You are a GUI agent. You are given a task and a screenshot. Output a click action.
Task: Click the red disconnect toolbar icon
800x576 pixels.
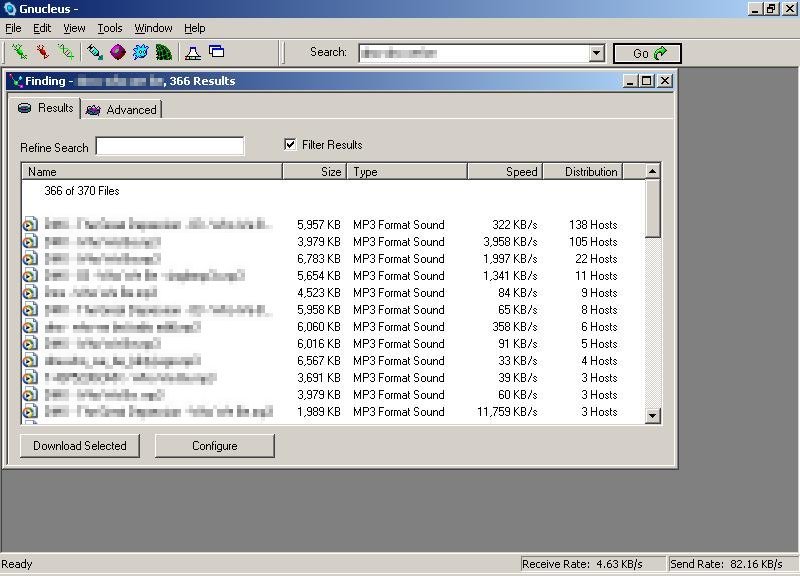pyautogui.click(x=43, y=52)
